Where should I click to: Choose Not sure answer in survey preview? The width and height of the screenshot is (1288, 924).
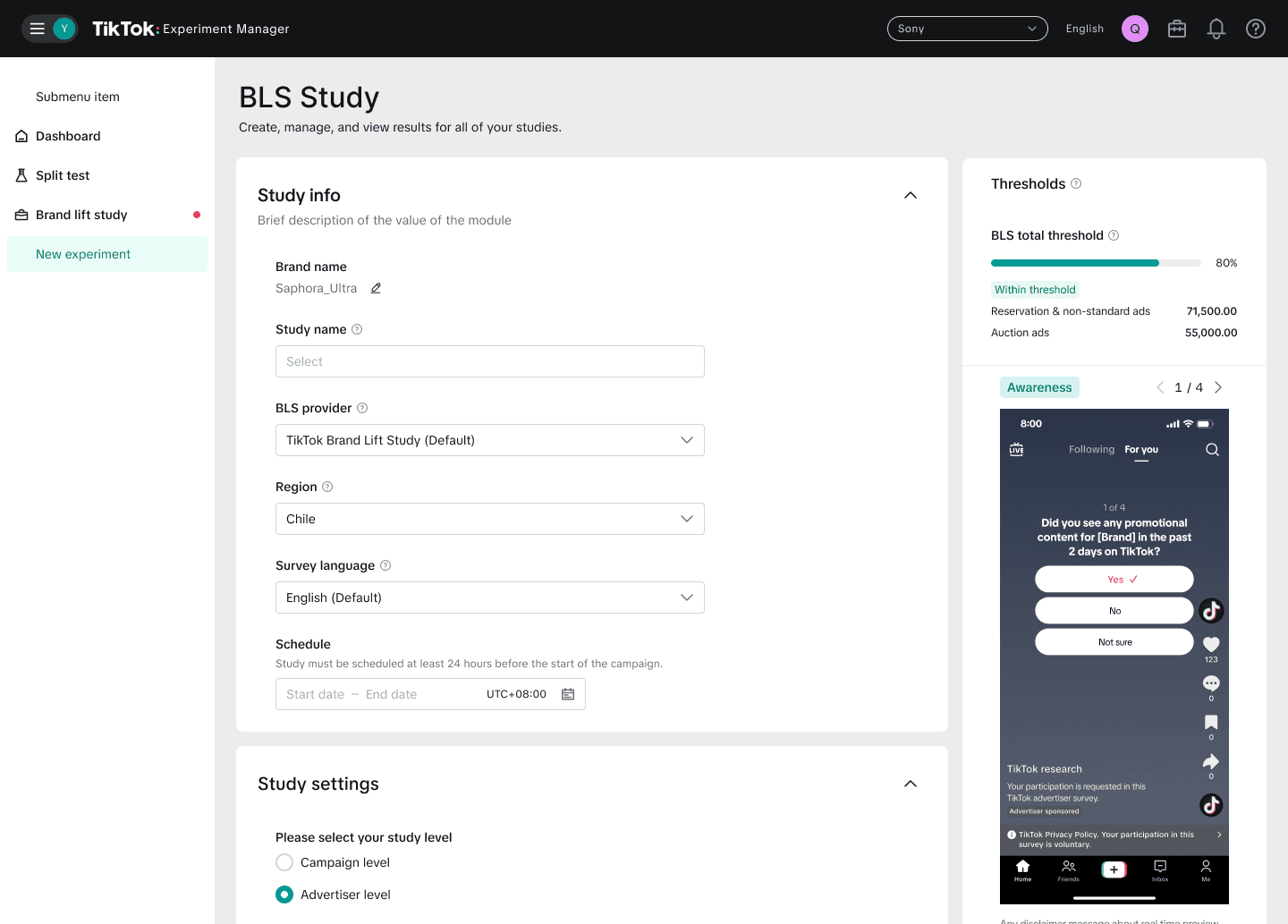tap(1114, 641)
